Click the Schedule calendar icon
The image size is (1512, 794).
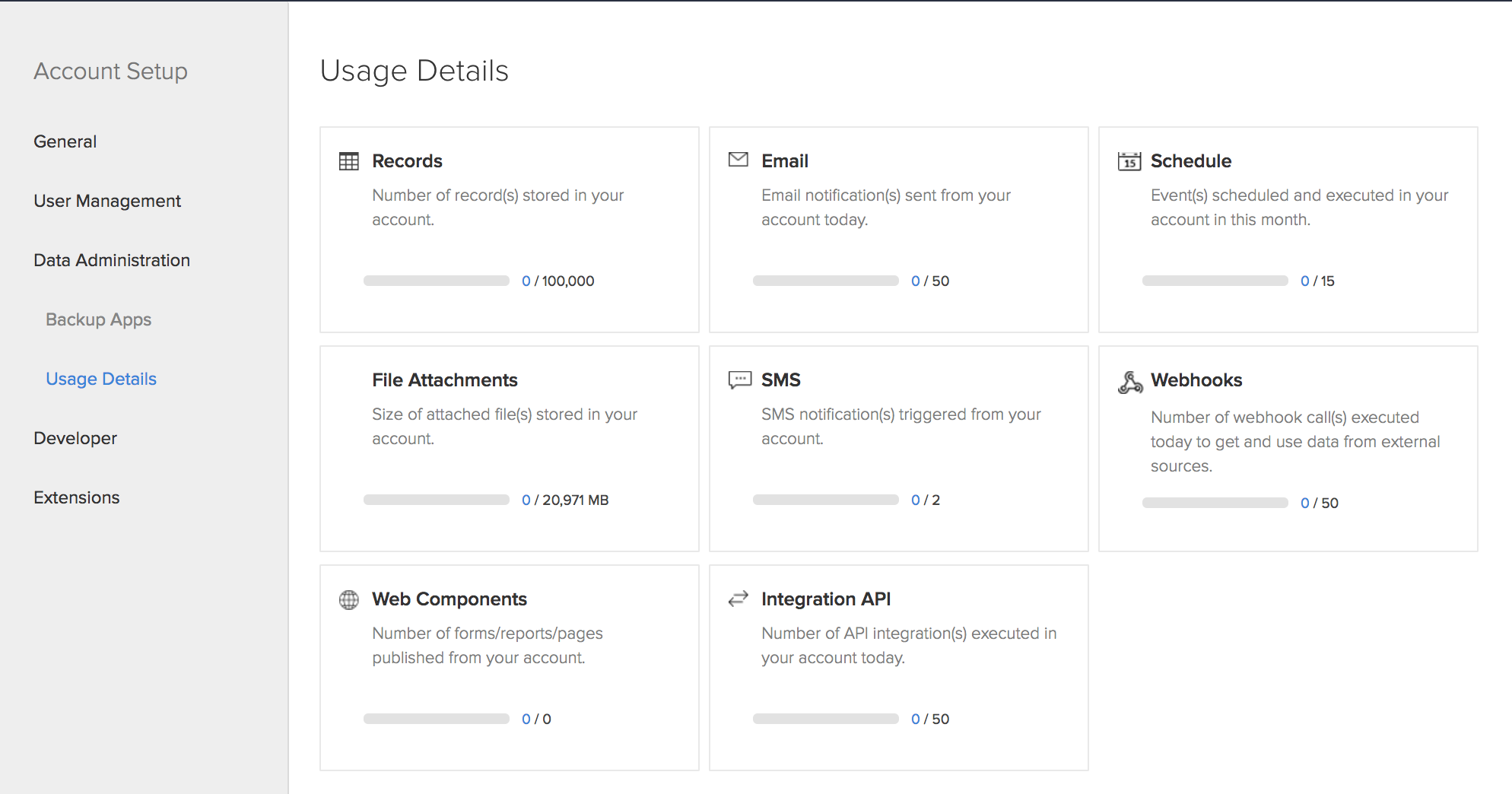[1129, 160]
